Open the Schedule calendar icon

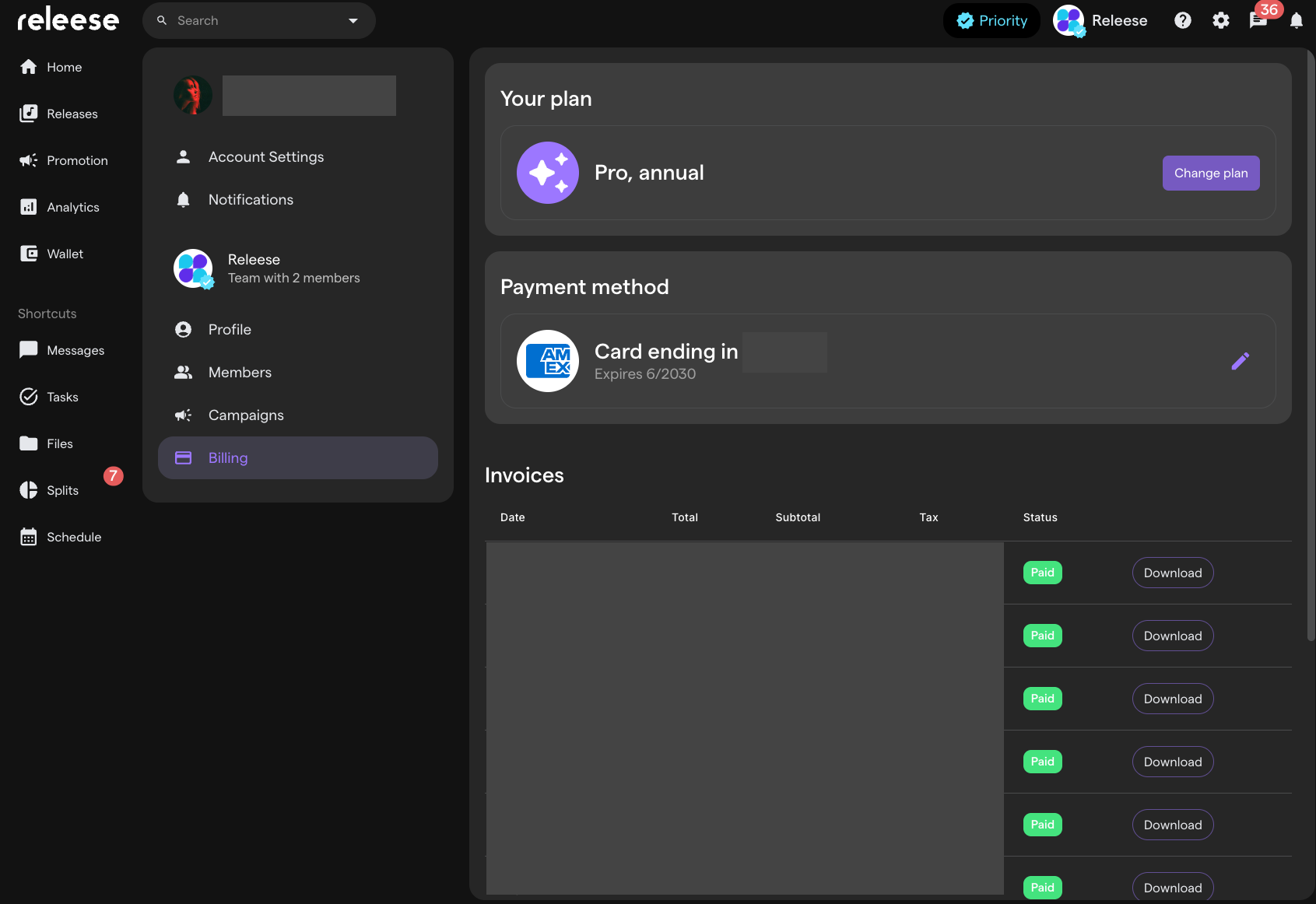29,537
